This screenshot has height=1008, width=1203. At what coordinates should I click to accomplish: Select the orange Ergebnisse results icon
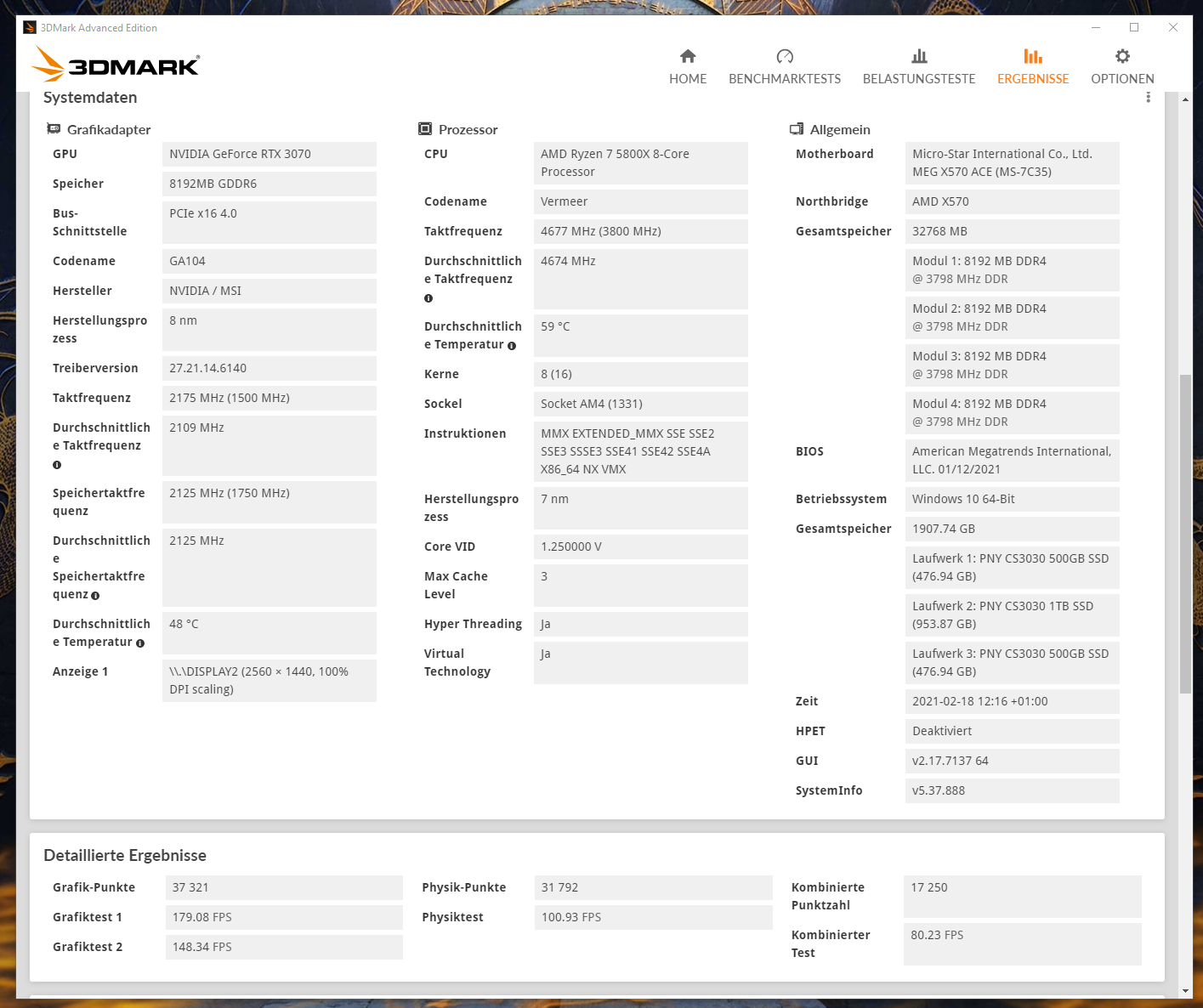click(x=1033, y=56)
